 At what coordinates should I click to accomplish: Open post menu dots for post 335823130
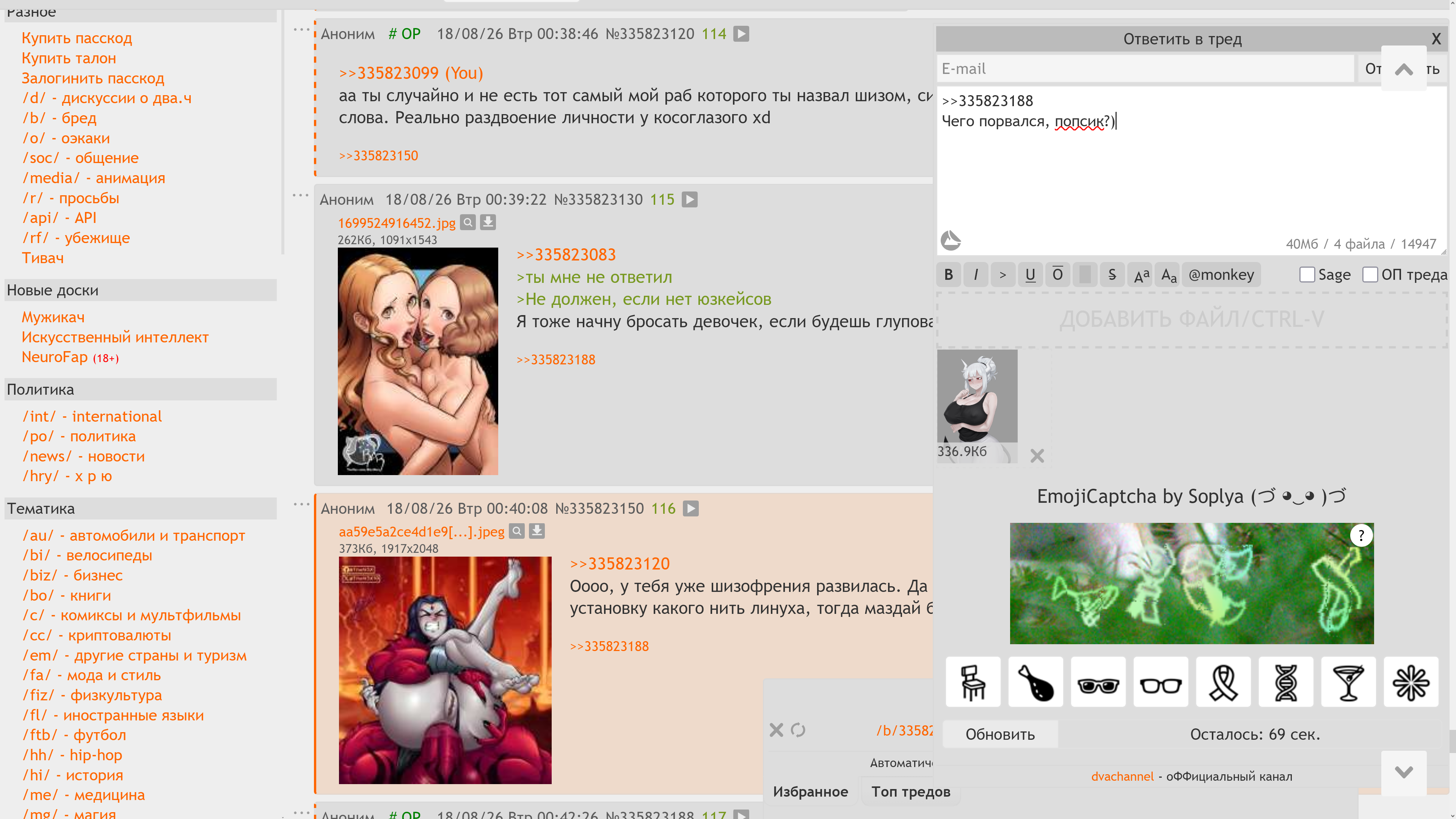pyautogui.click(x=300, y=195)
